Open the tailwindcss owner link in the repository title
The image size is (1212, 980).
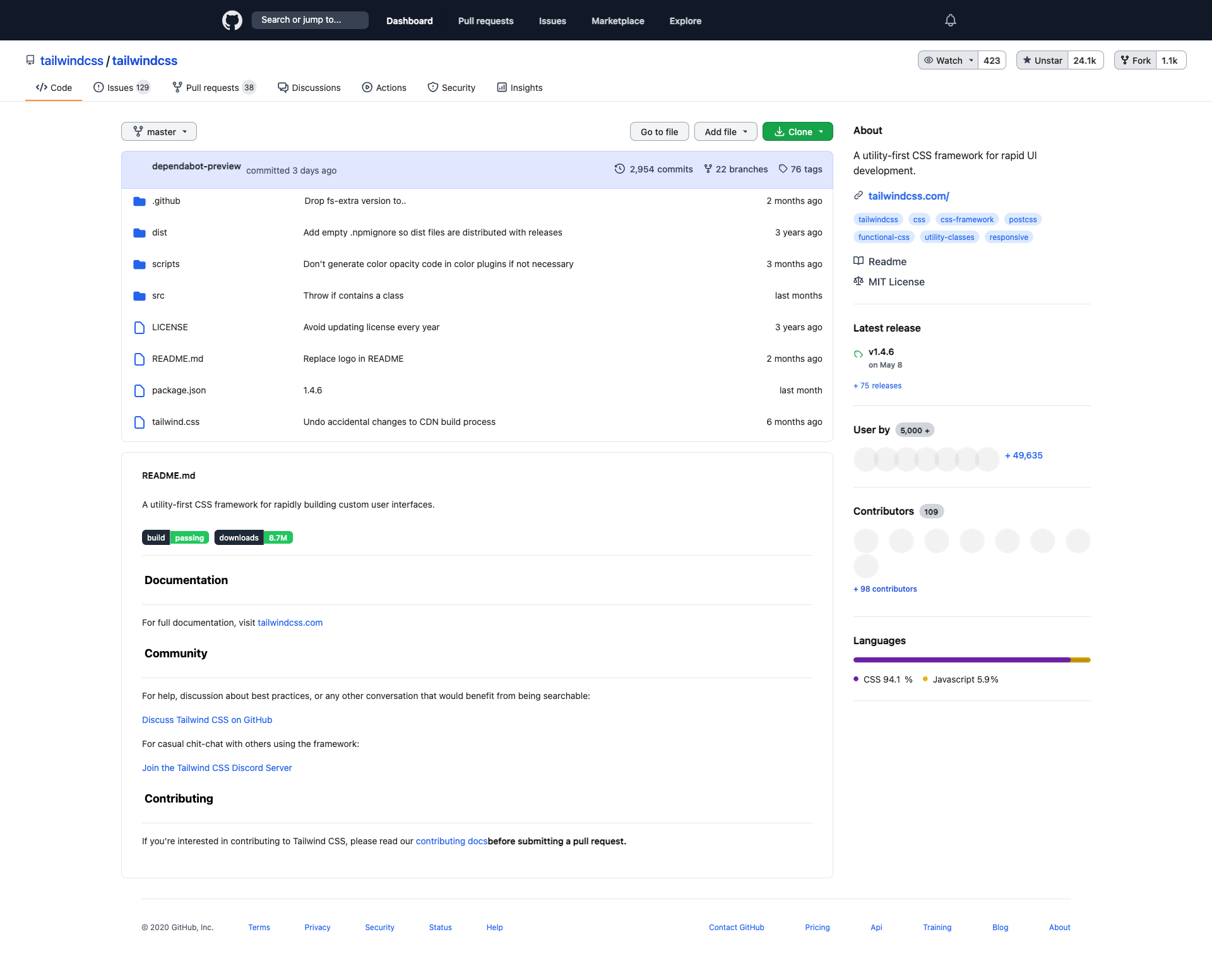(x=72, y=61)
